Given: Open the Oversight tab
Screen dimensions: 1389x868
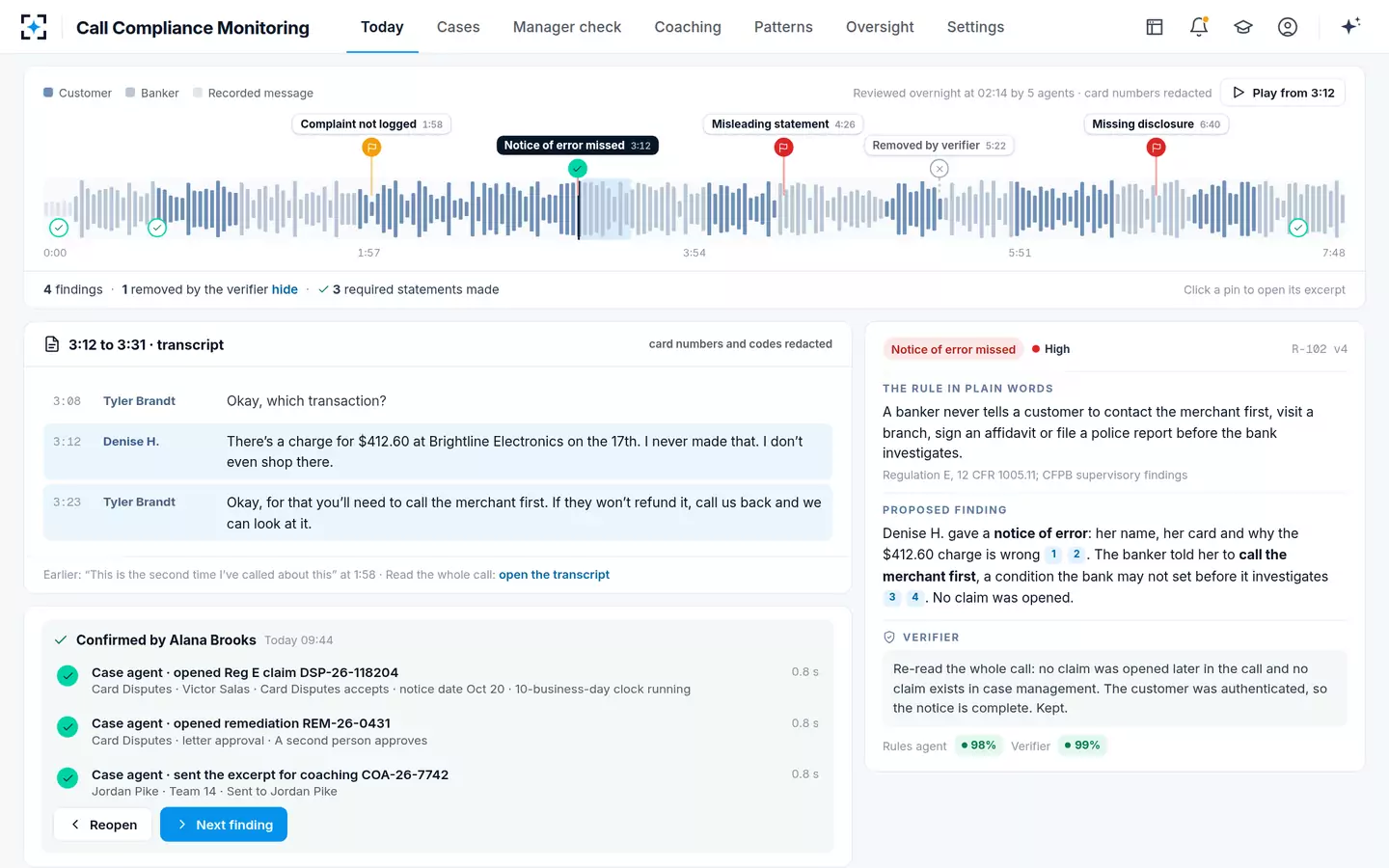Looking at the screenshot, I should [x=880, y=27].
